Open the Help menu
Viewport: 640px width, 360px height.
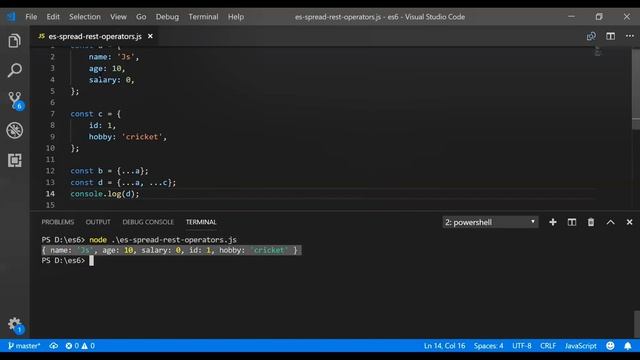click(x=236, y=17)
